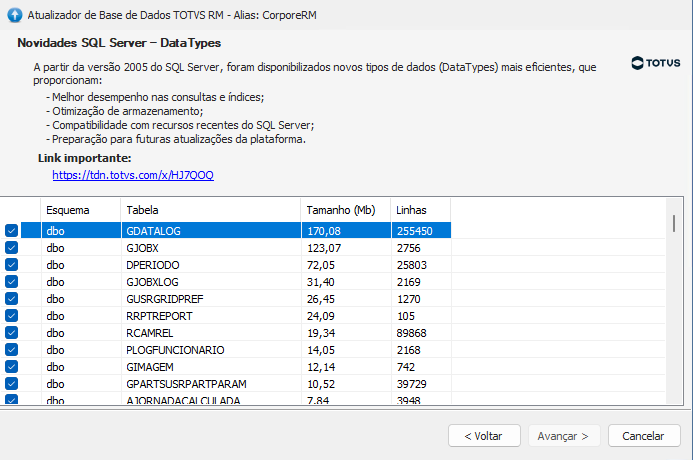The width and height of the screenshot is (693, 460).
Task: Click the size value 14,05
Action: click(x=321, y=350)
